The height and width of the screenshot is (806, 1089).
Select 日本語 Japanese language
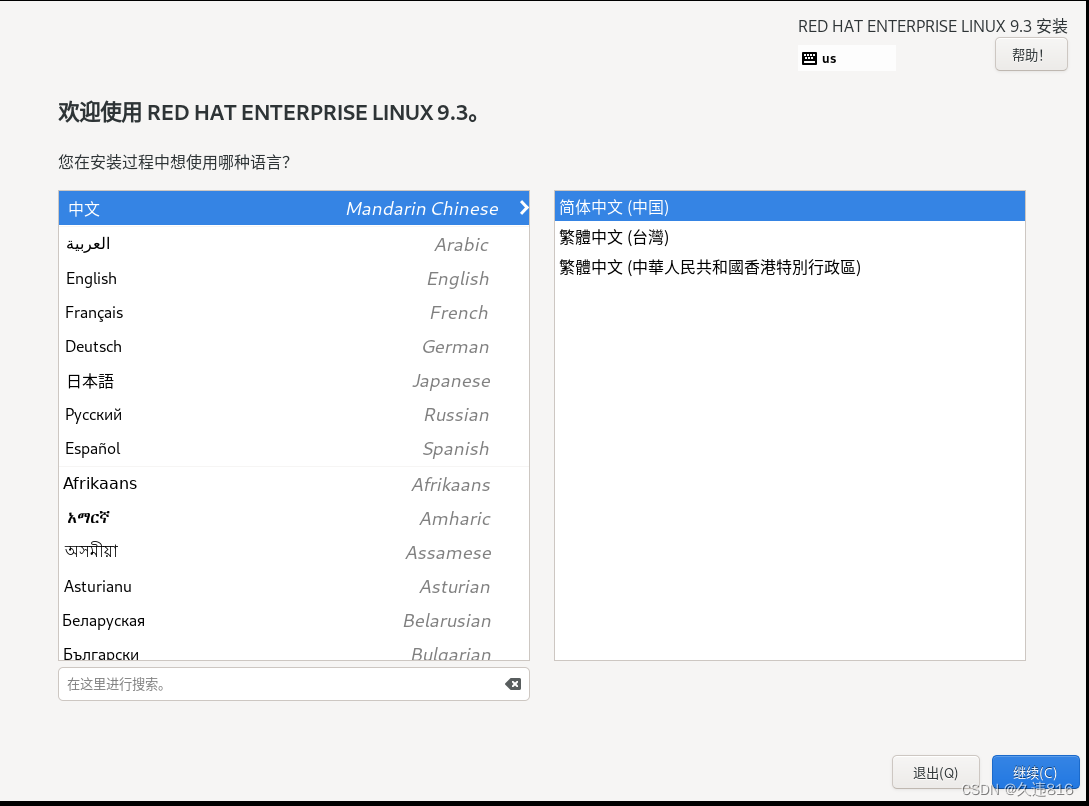coord(294,380)
